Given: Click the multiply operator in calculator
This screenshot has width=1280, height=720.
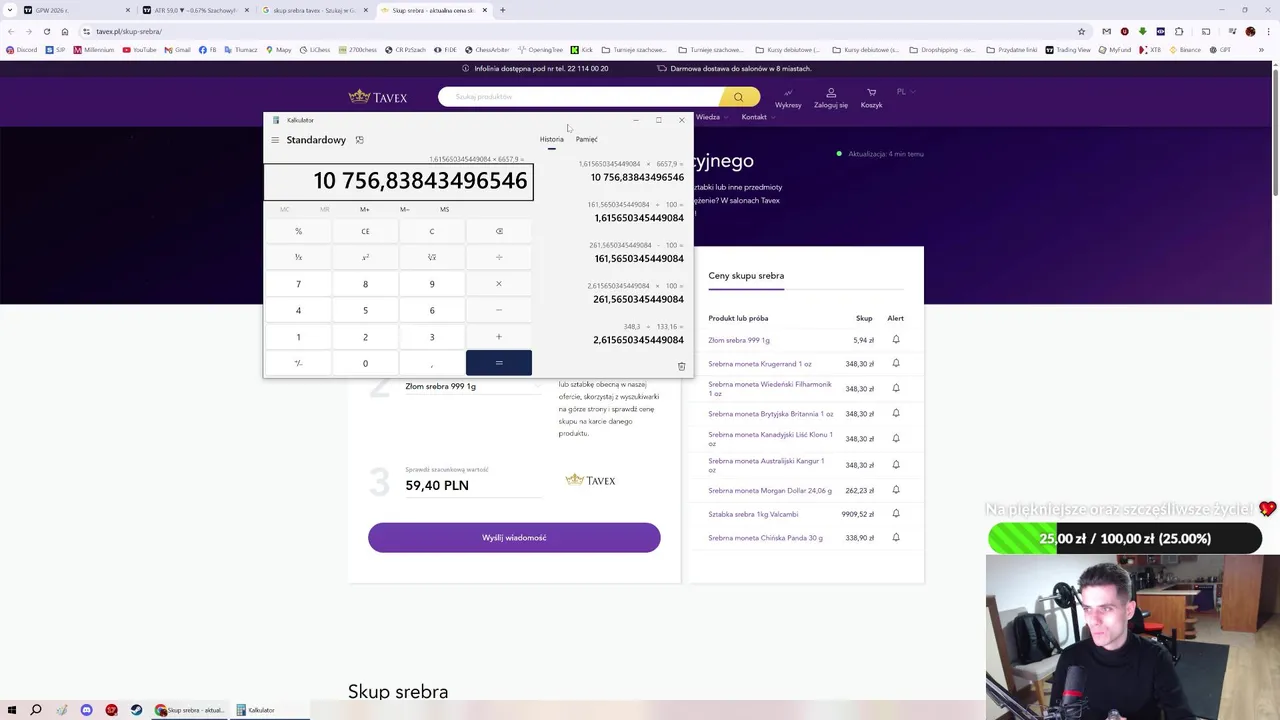Looking at the screenshot, I should pos(499,284).
